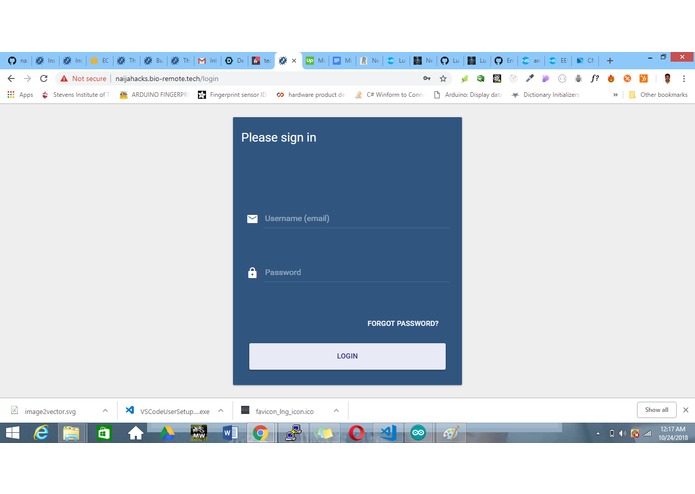Open the Stevens Institute bookmark
This screenshot has width=695, height=494.
(75, 94)
